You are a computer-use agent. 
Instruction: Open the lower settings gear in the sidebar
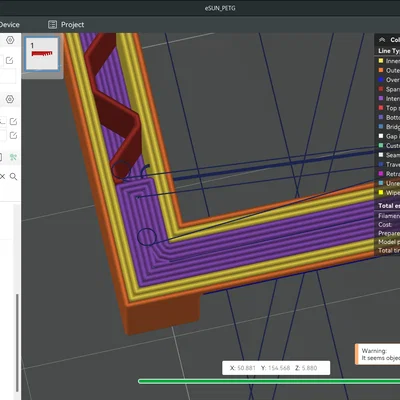(x=10, y=99)
